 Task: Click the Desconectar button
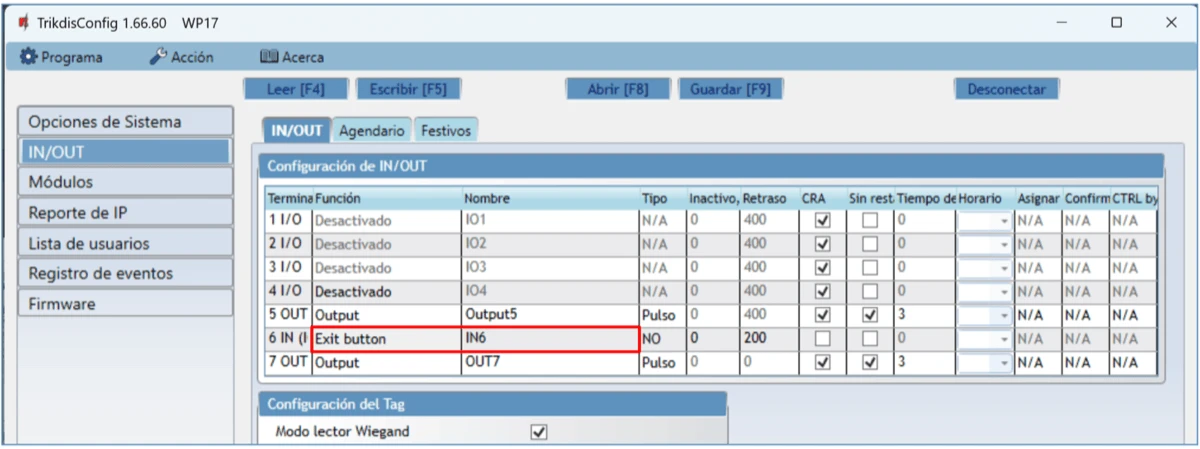pyautogui.click(x=1006, y=89)
